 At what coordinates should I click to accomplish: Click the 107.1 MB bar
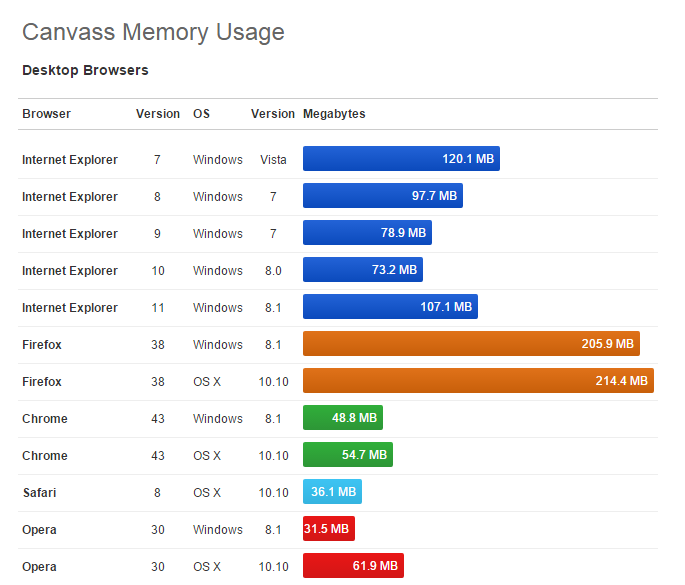click(x=391, y=307)
